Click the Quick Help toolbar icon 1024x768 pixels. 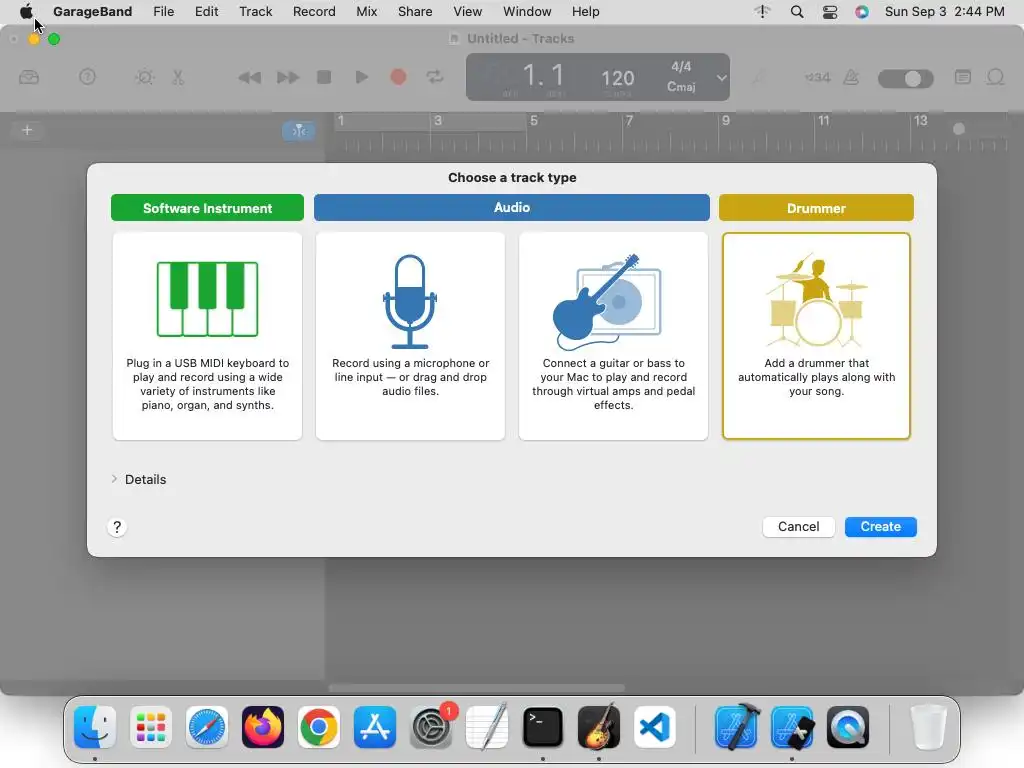coord(87,77)
